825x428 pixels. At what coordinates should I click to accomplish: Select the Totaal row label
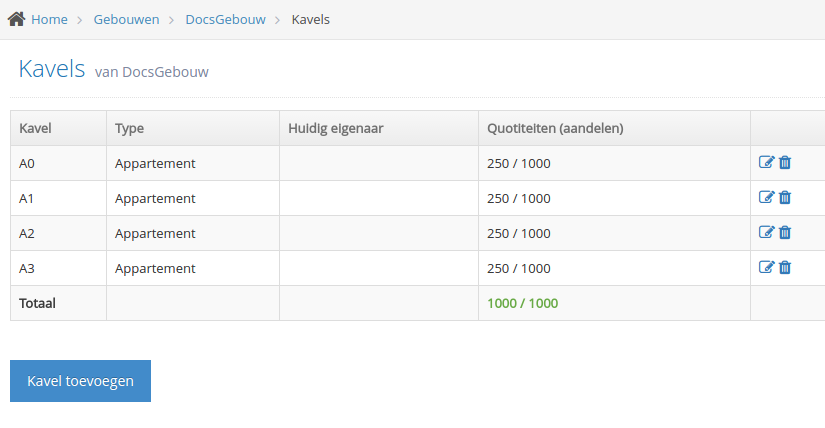tap(37, 303)
